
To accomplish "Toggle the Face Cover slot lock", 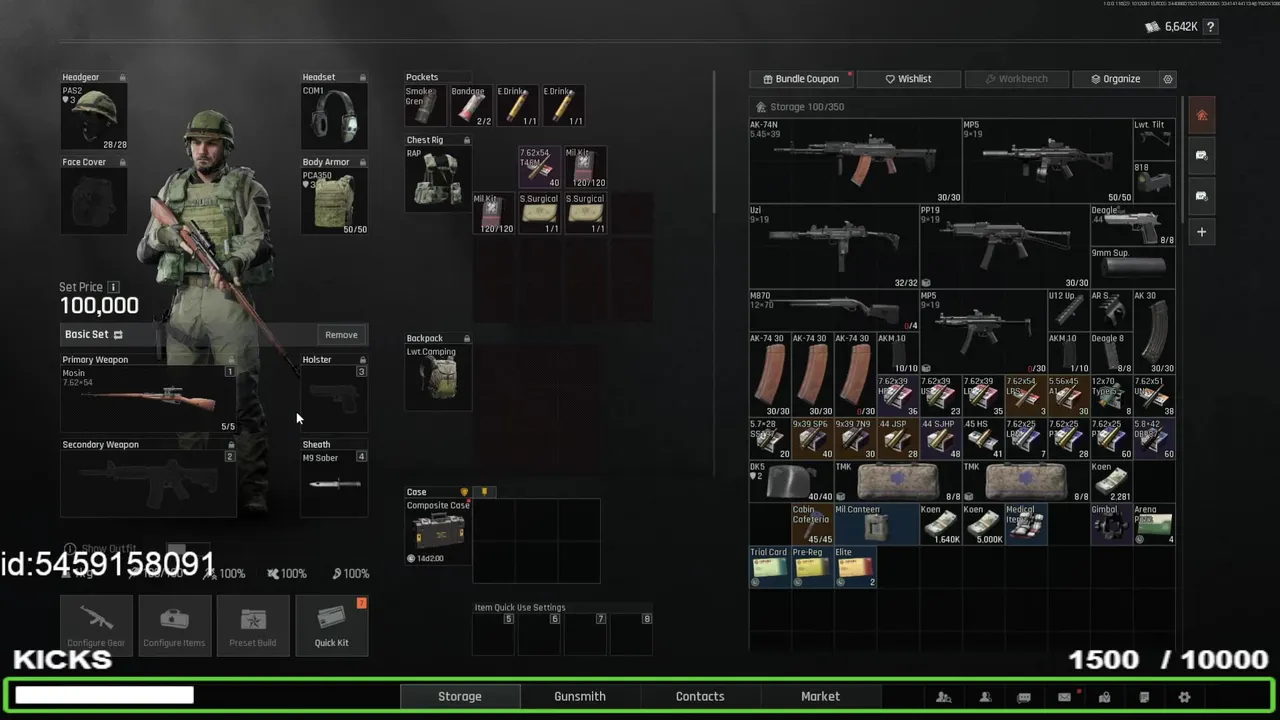I will point(123,162).
